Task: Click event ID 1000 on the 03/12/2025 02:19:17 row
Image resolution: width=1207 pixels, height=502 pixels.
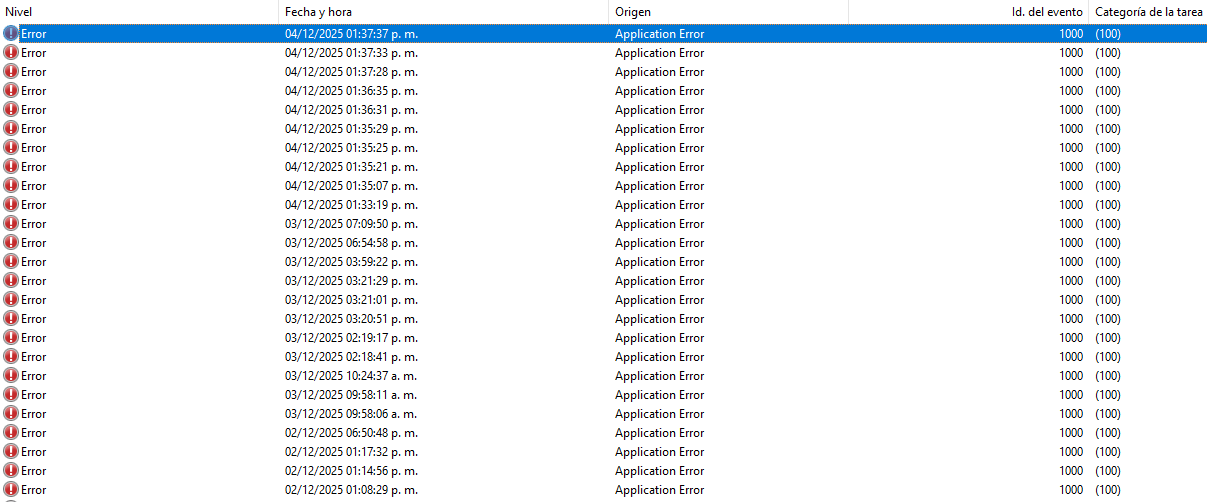Action: [1070, 338]
